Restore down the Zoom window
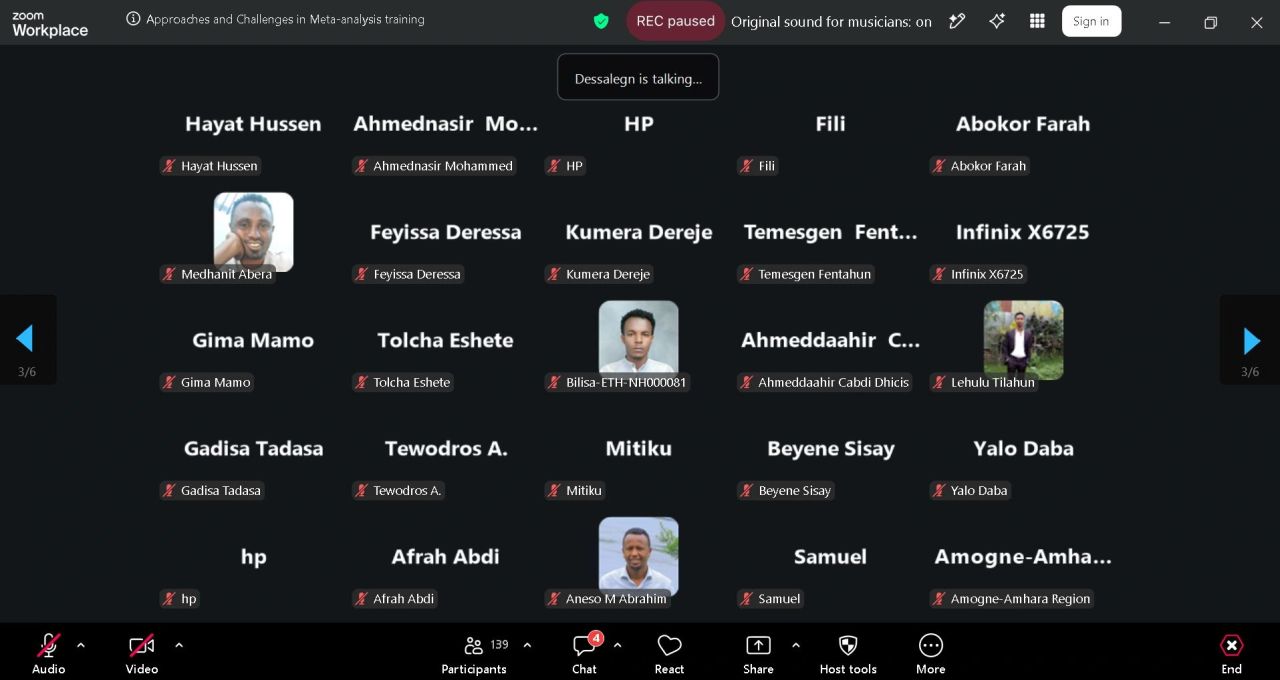This screenshot has height=680, width=1280. (x=1210, y=22)
